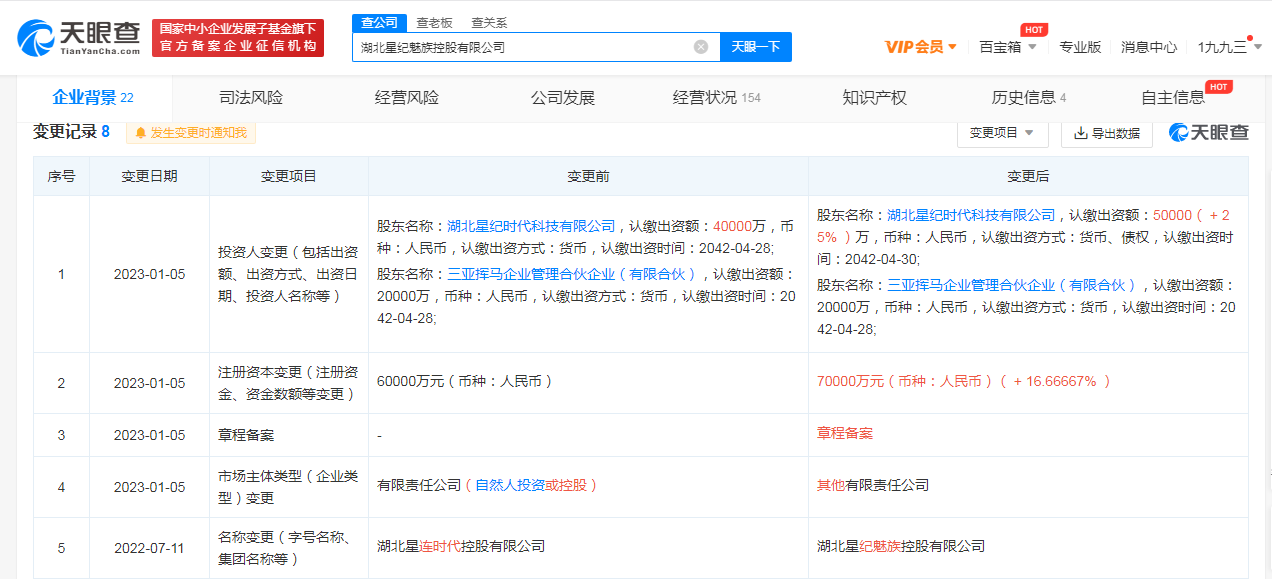
Task: Open 消息中心 in the header
Action: click(1149, 47)
